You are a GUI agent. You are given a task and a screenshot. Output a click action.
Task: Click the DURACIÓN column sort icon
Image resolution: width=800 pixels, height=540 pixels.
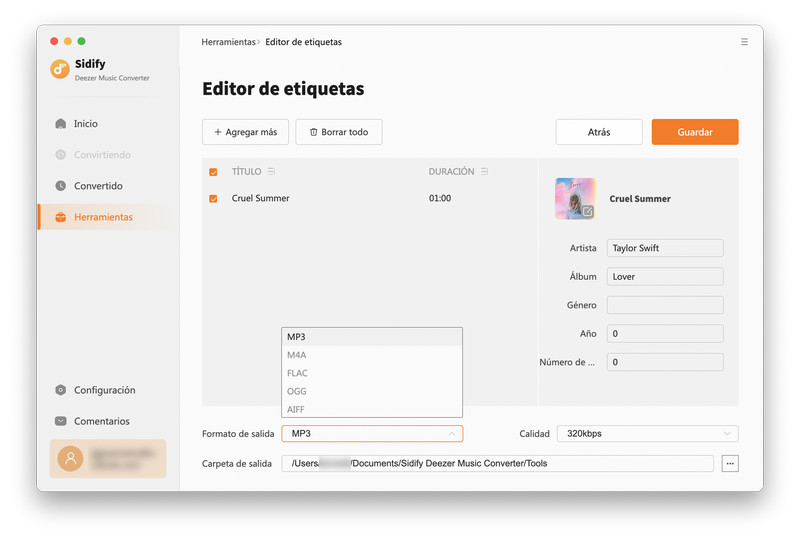pos(484,171)
